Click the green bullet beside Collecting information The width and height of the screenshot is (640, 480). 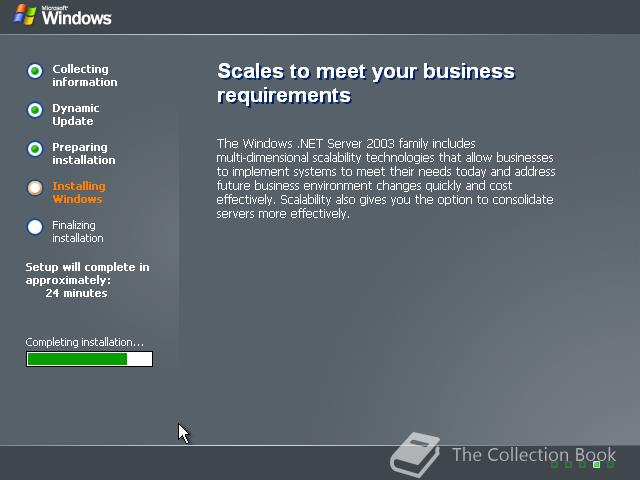35,71
